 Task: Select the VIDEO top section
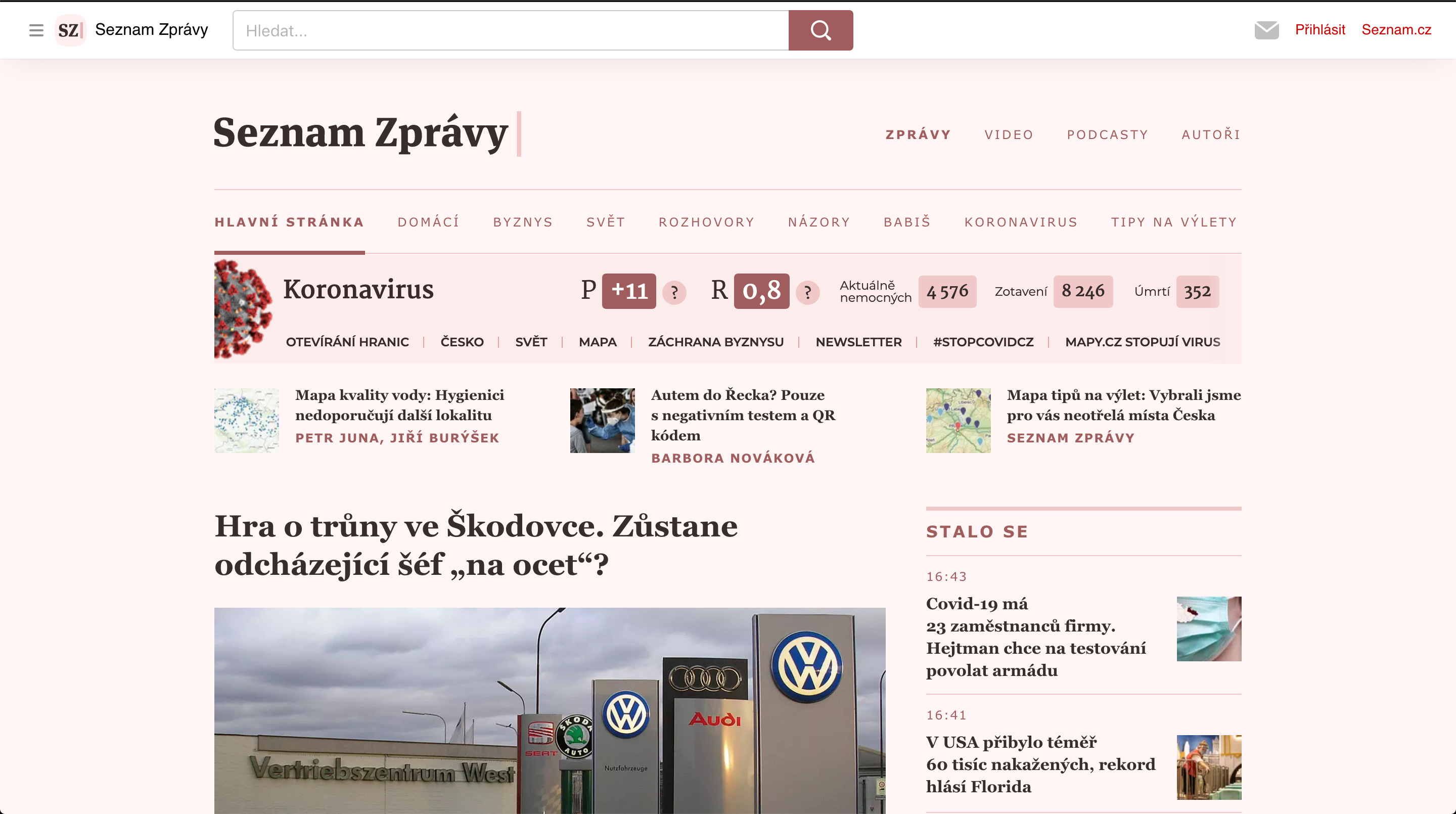point(1009,134)
